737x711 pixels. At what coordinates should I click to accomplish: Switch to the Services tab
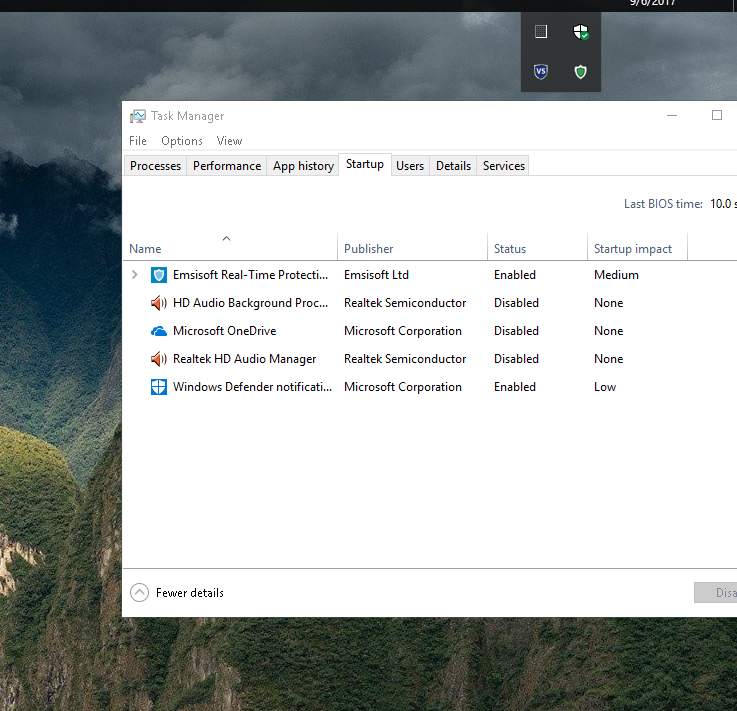click(x=503, y=166)
